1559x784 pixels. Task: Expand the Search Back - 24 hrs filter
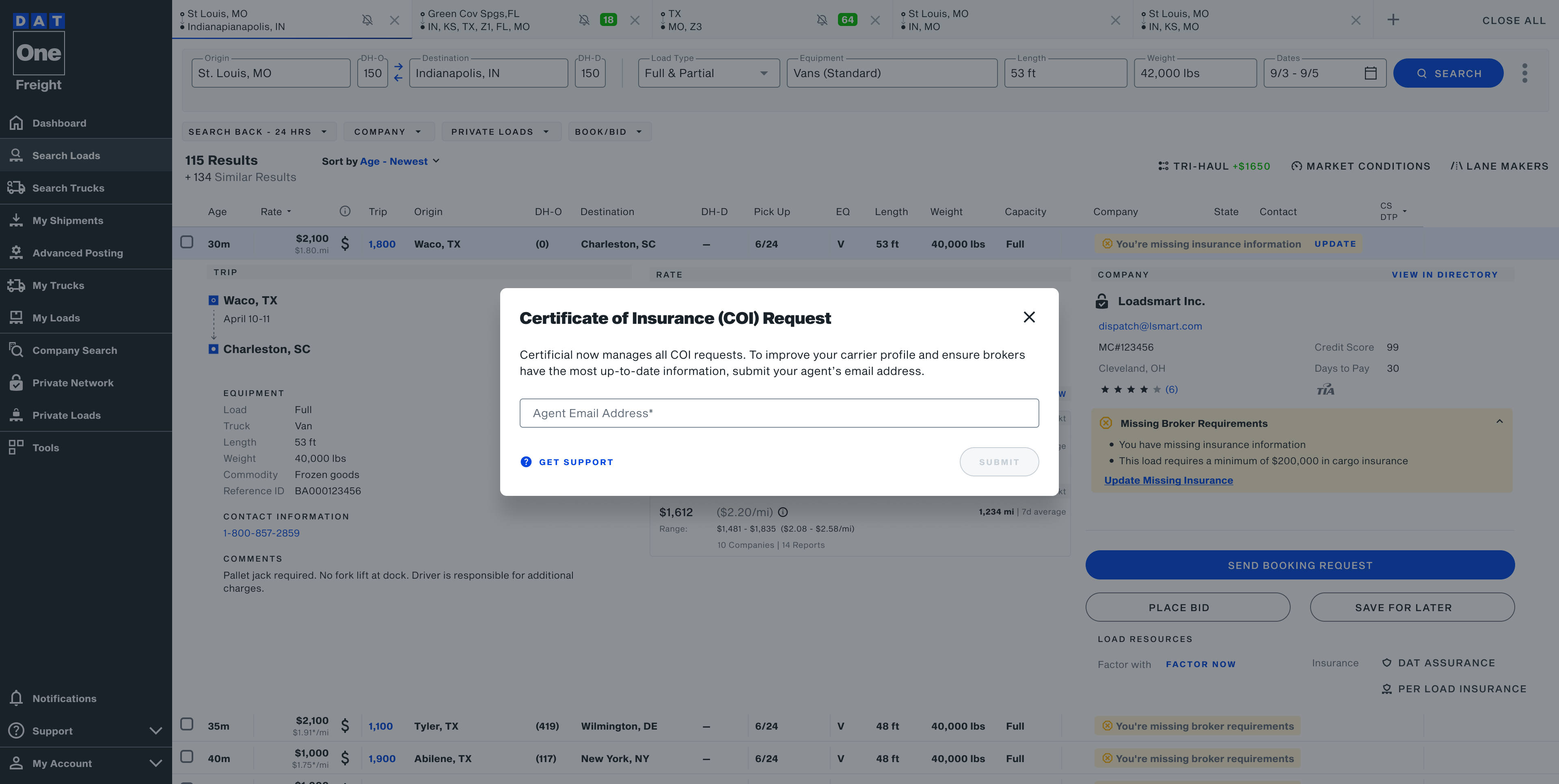click(257, 132)
